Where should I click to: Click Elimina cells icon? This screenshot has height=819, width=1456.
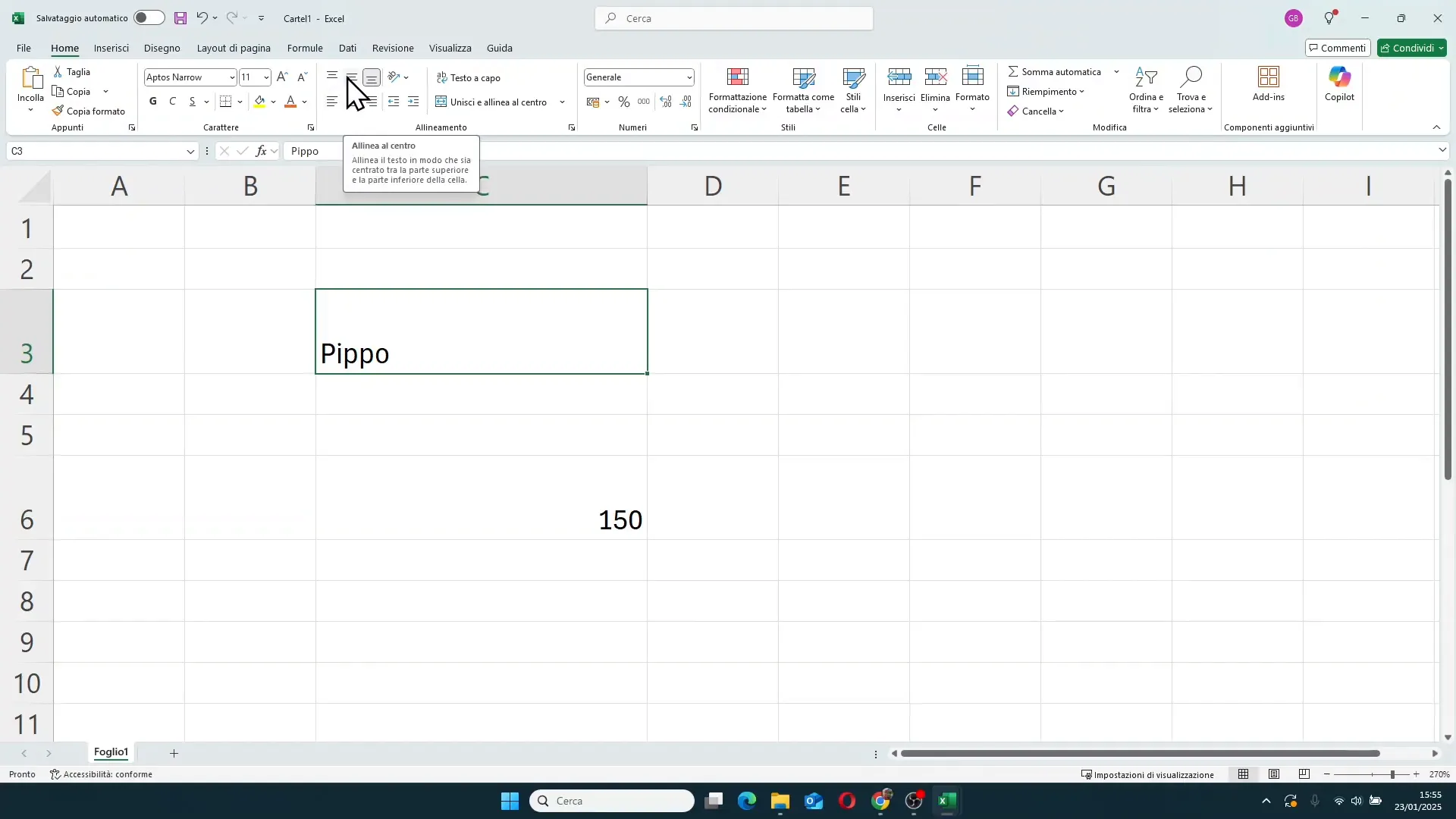[x=936, y=77]
